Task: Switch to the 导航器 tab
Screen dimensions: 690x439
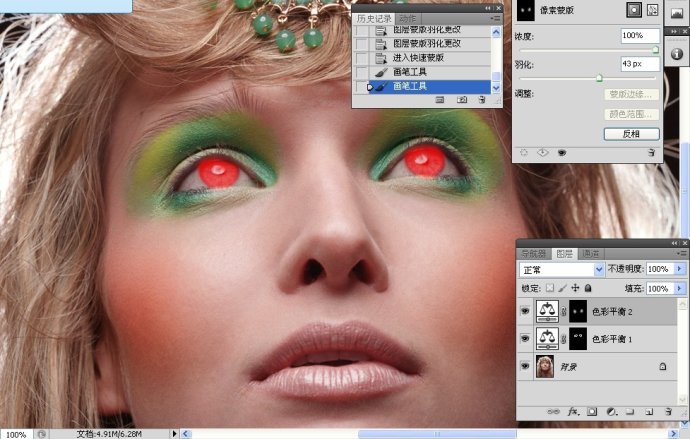Action: (534, 254)
